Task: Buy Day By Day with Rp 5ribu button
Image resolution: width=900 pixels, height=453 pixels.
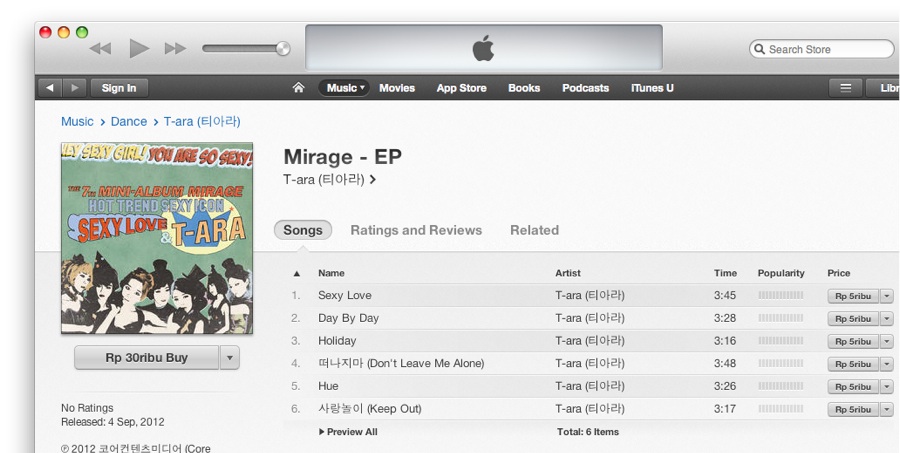Action: tap(853, 319)
